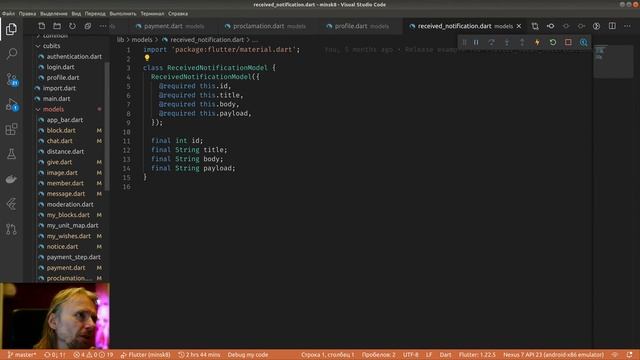
Task: Refresh the file explorer
Action: pos(72,26)
